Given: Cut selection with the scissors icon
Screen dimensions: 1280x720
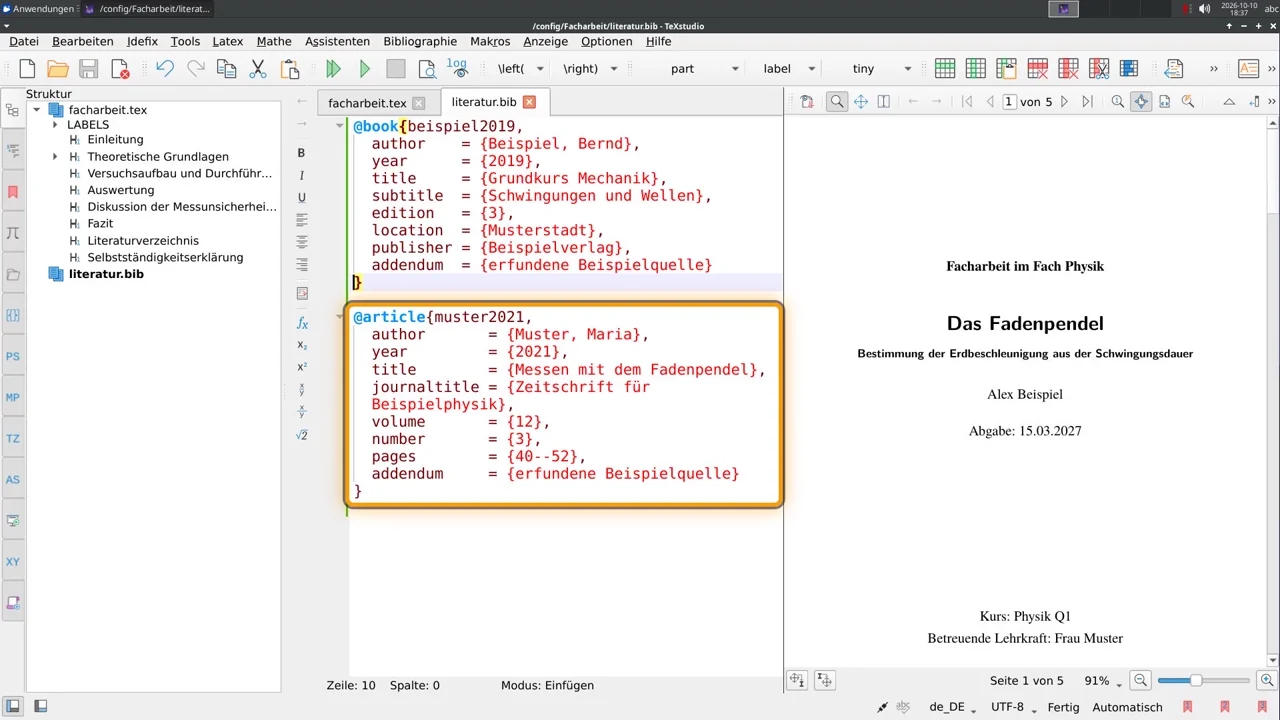Looking at the screenshot, I should [258, 69].
